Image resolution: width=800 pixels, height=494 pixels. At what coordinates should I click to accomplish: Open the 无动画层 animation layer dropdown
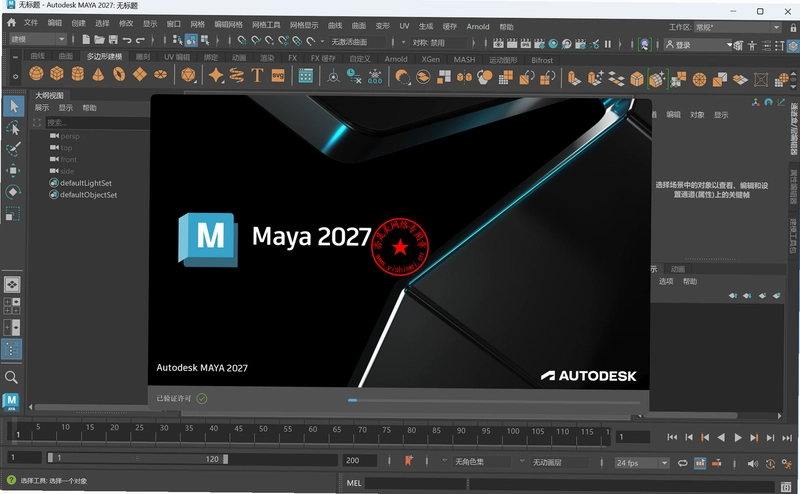(x=559, y=463)
